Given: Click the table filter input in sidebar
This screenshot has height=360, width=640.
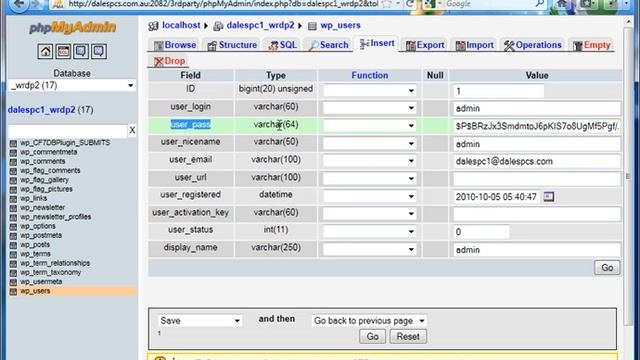Looking at the screenshot, I should click(68, 131).
